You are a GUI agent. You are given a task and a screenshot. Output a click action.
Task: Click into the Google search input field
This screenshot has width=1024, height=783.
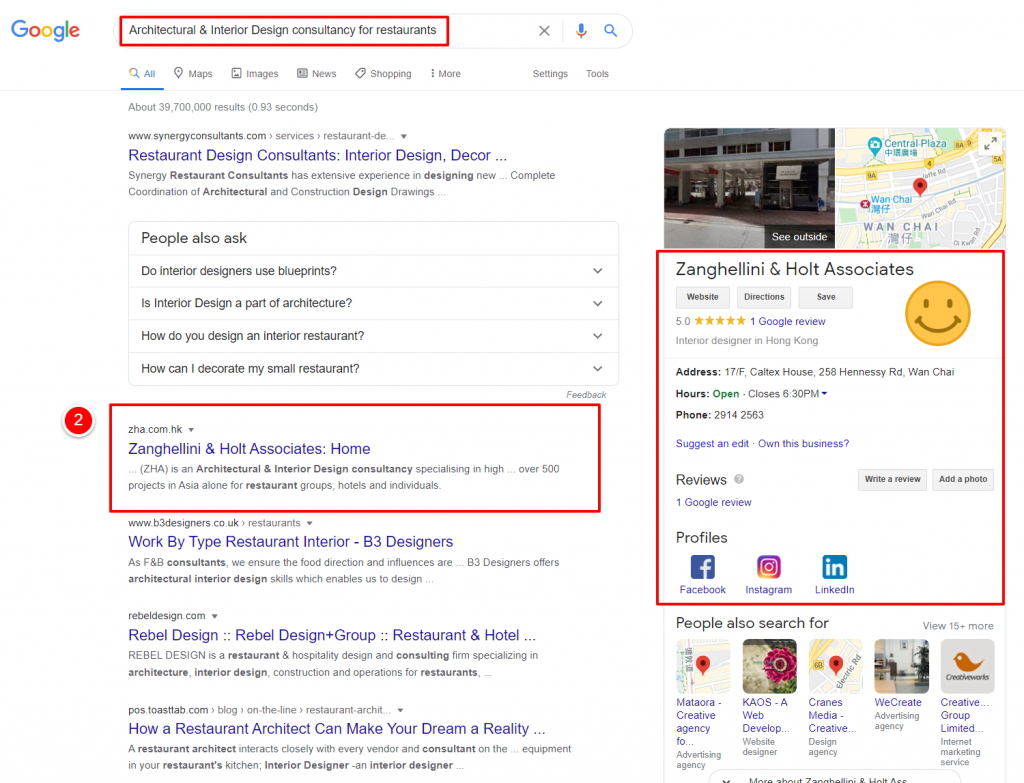pyautogui.click(x=327, y=31)
